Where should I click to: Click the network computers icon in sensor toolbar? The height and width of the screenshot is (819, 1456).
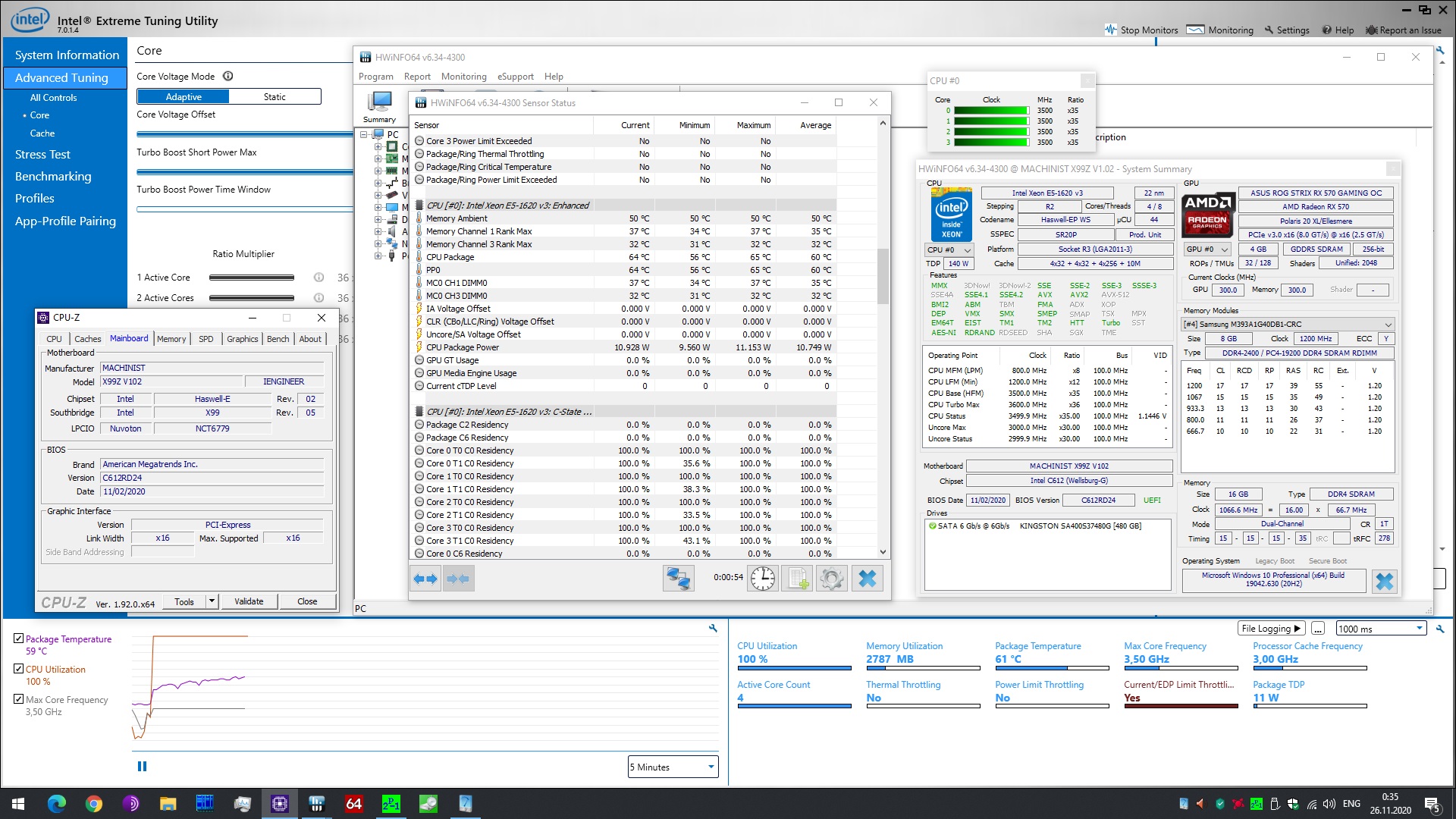point(678,579)
